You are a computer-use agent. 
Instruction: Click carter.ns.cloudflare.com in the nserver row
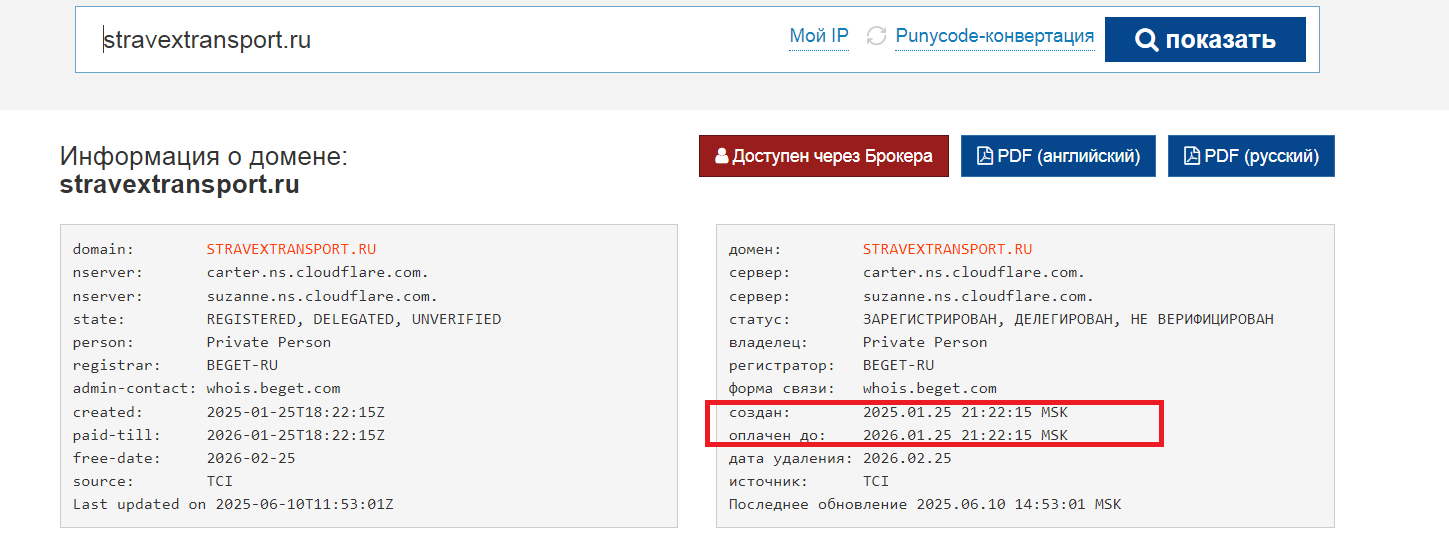point(317,272)
